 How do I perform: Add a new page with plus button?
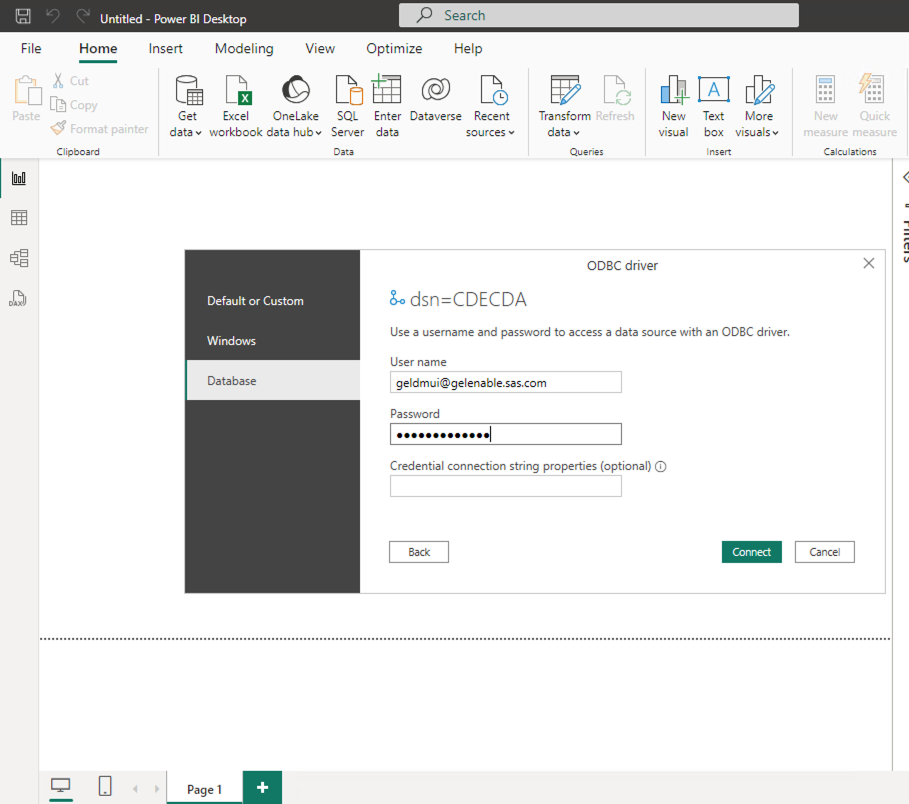pos(262,788)
